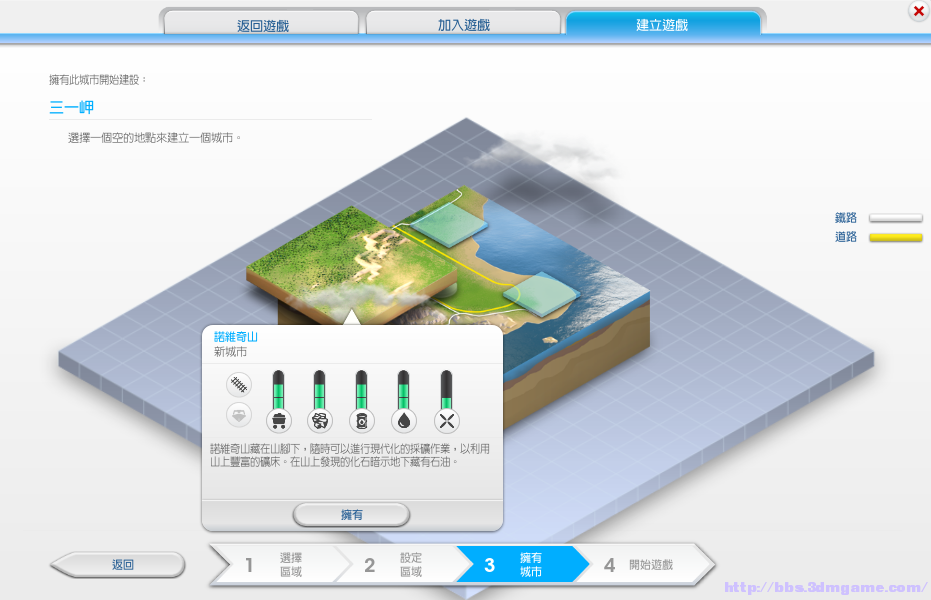This screenshot has height=600, width=931.
Task: Switch to the 加入遊戲 tab
Action: (x=464, y=24)
